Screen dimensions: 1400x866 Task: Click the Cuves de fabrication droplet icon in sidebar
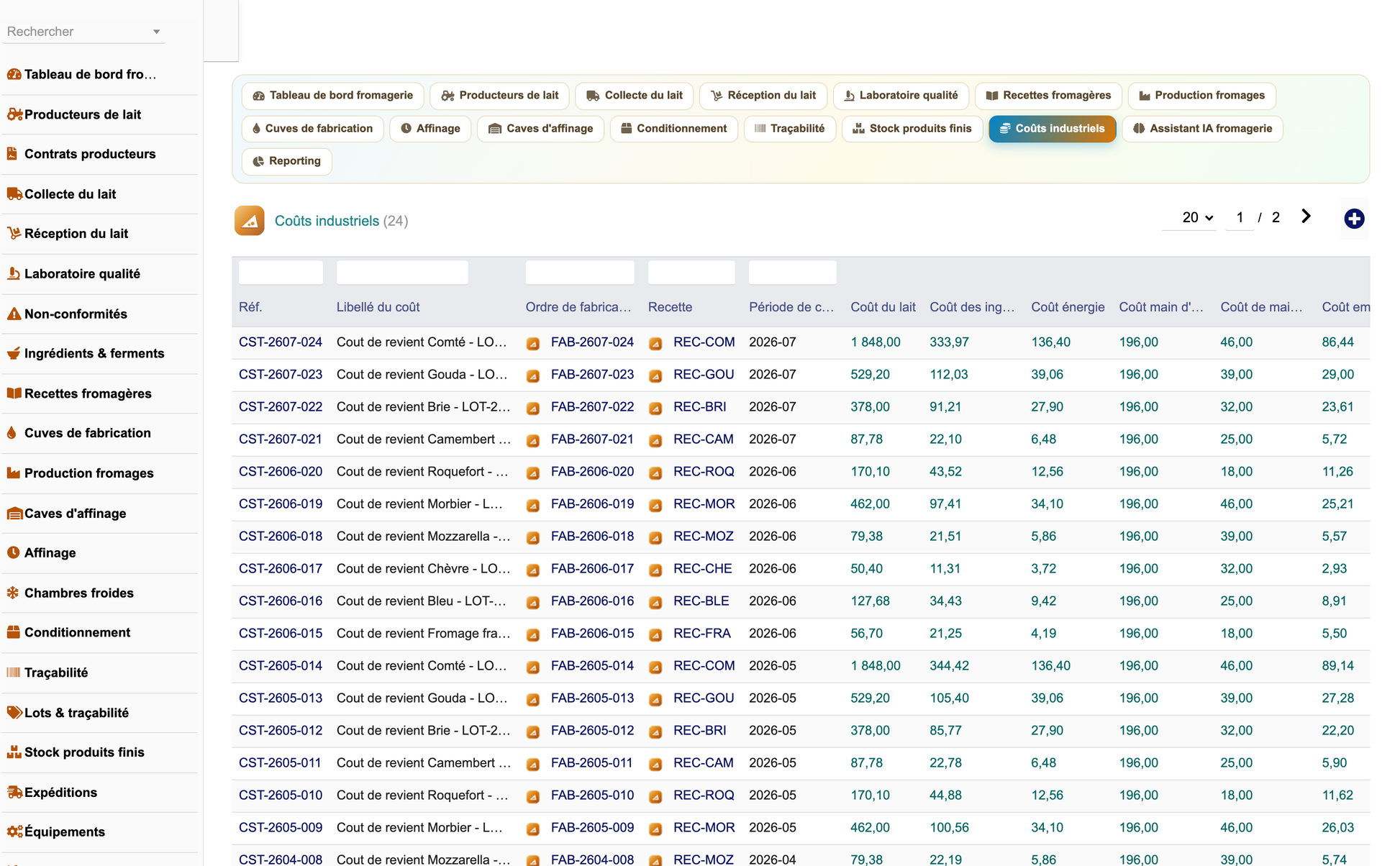(12, 433)
